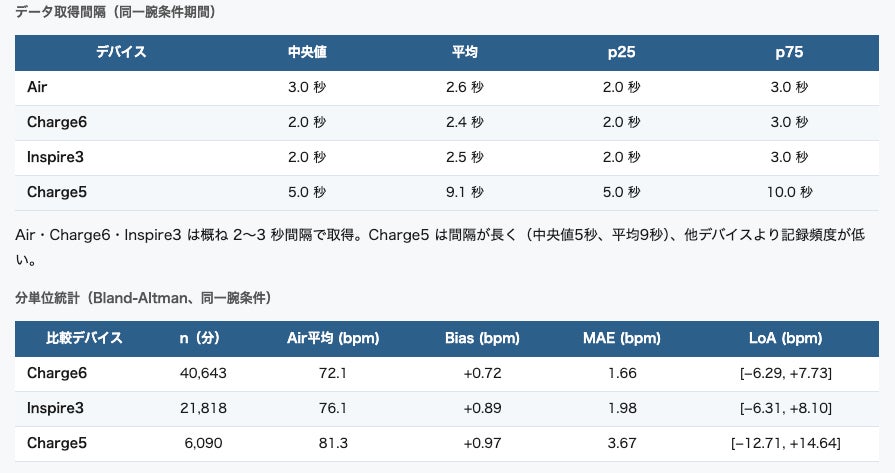The height and width of the screenshot is (473, 895).
Task: Click the LoA (bpm) column header
Action: (785, 338)
